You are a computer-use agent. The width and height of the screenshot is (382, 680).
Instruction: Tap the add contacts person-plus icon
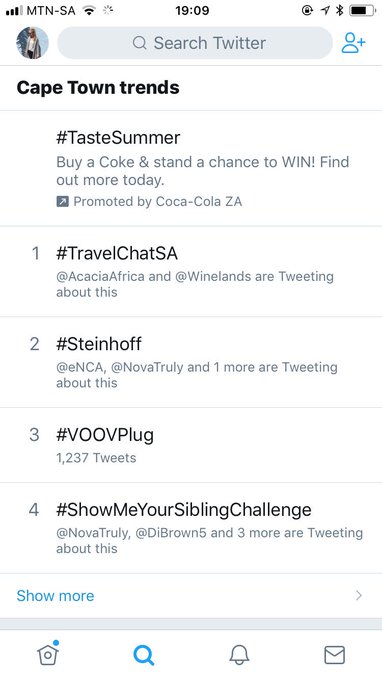tap(353, 43)
